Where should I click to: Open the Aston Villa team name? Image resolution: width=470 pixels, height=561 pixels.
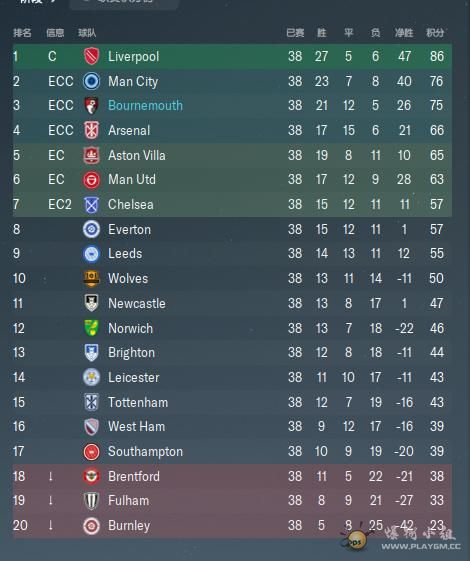(137, 155)
